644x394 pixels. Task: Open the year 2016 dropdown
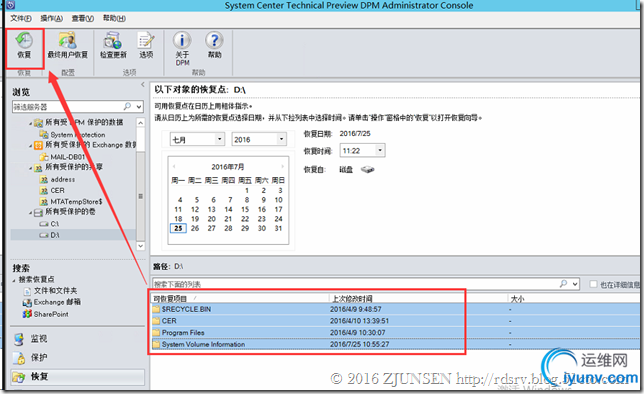(x=281, y=139)
